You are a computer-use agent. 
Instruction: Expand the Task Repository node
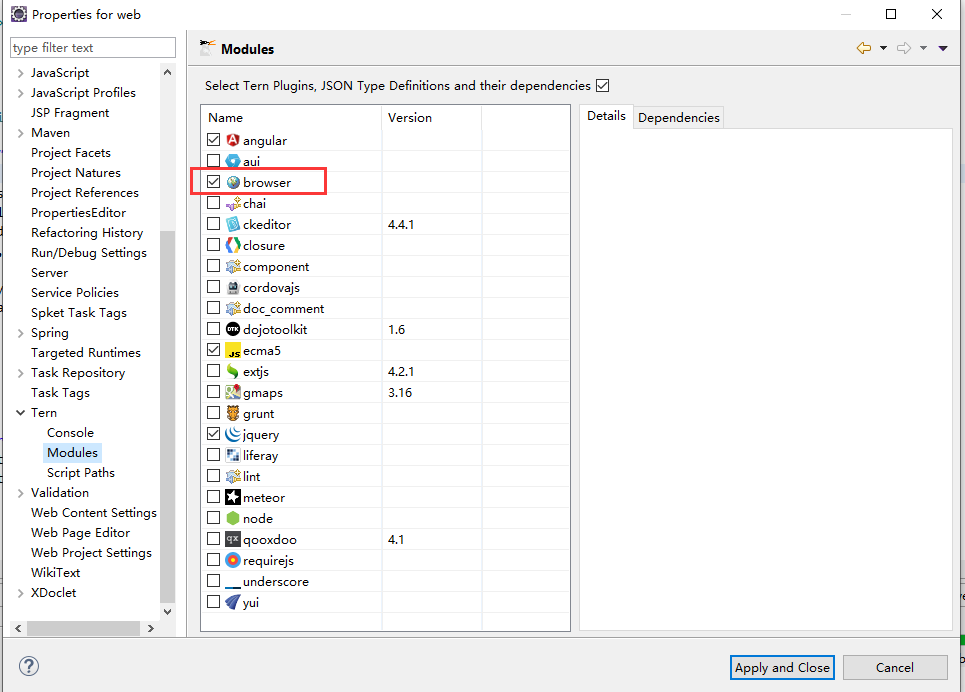click(20, 373)
